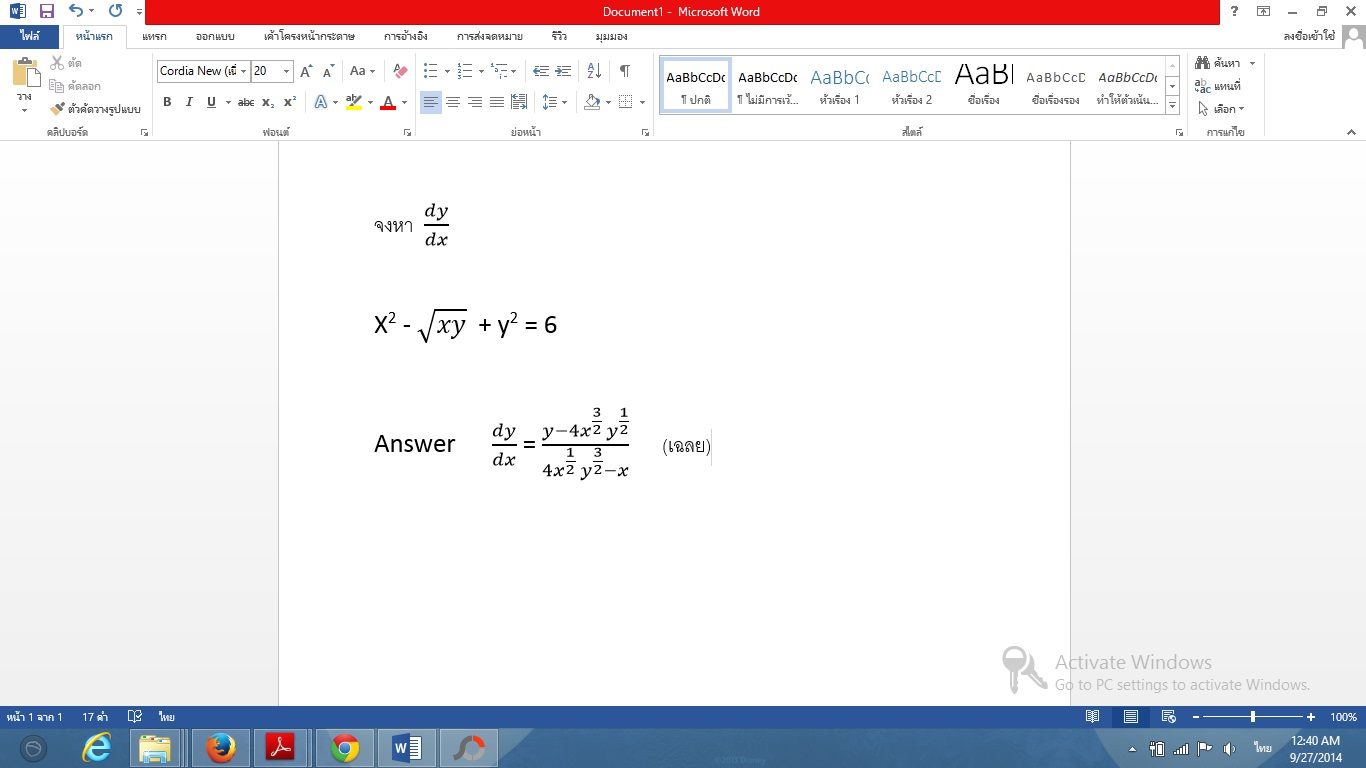Image resolution: width=1366 pixels, height=768 pixels.
Task: Expand the font size dropdown showing 20
Action: 287,71
